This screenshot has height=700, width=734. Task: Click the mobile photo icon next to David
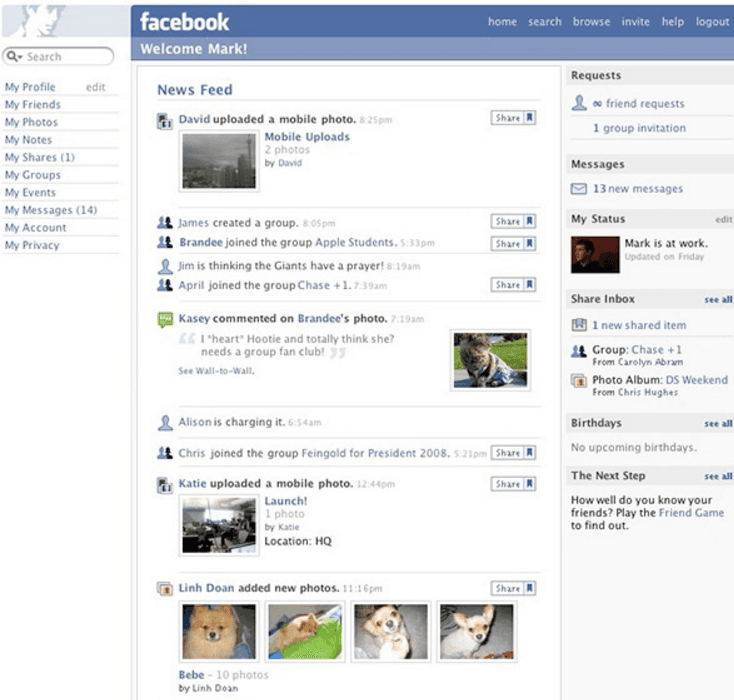click(x=165, y=120)
